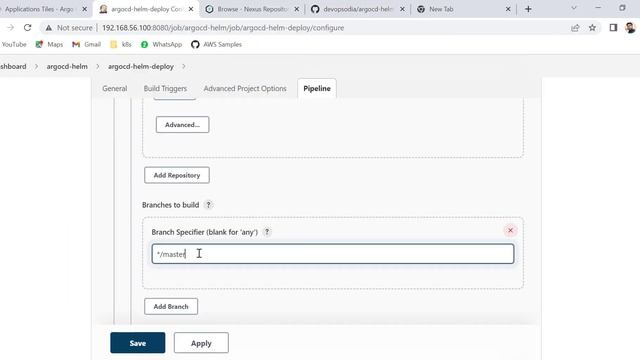
Task: Open the k8s bookmarks folder
Action: [x=121, y=44]
